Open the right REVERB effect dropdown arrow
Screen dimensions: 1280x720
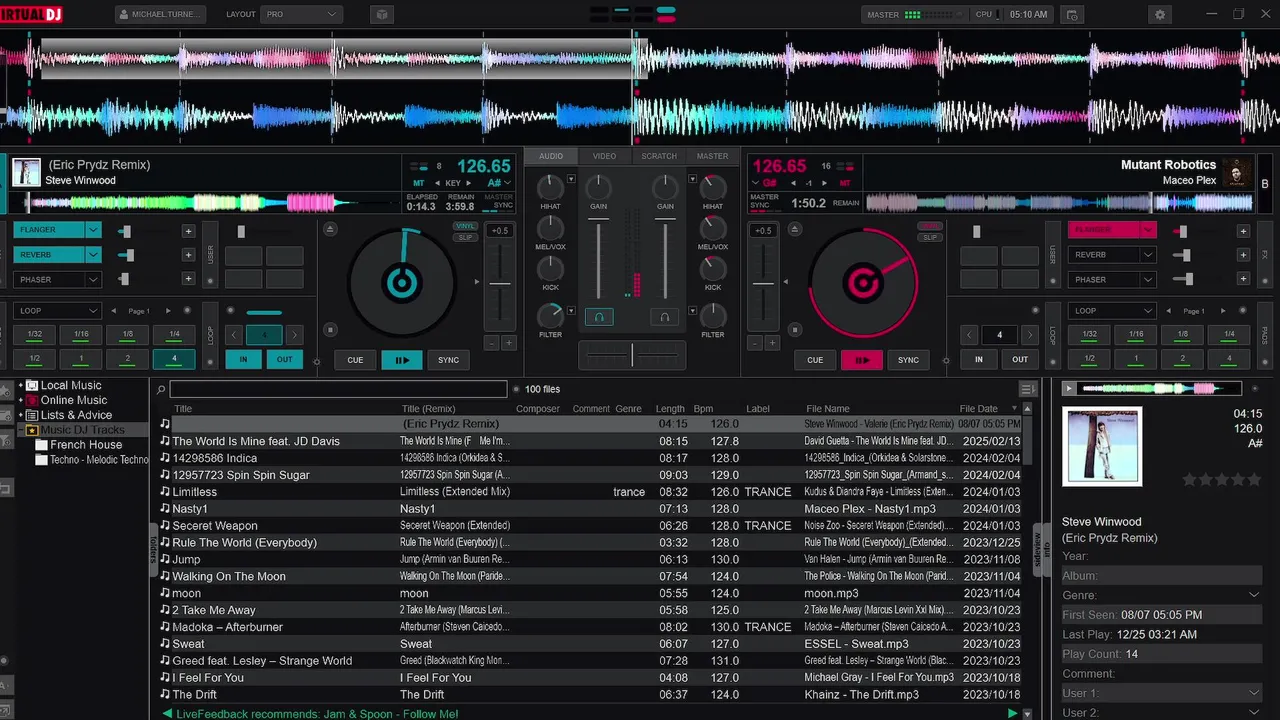(x=1147, y=255)
